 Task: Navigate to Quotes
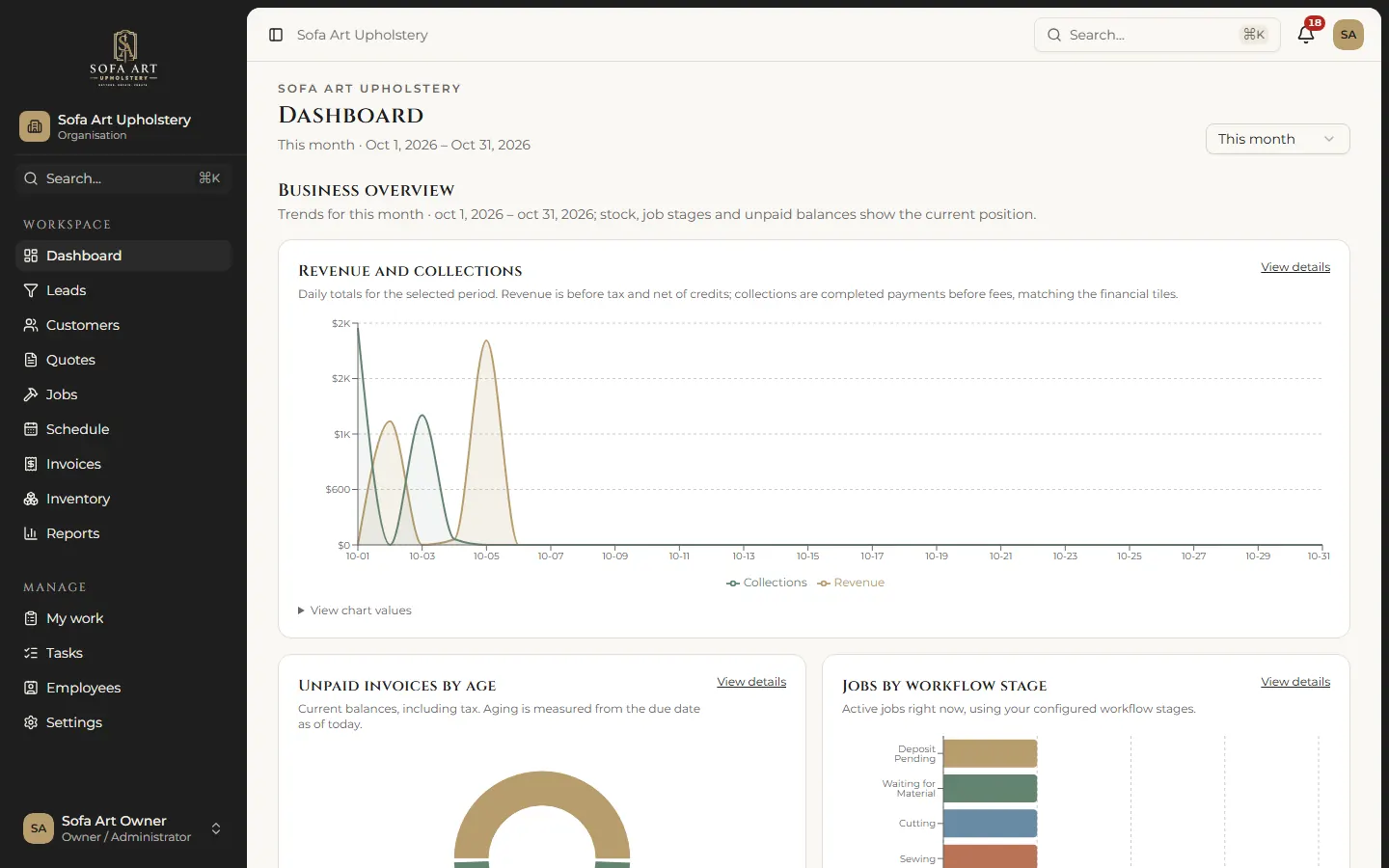(123, 360)
